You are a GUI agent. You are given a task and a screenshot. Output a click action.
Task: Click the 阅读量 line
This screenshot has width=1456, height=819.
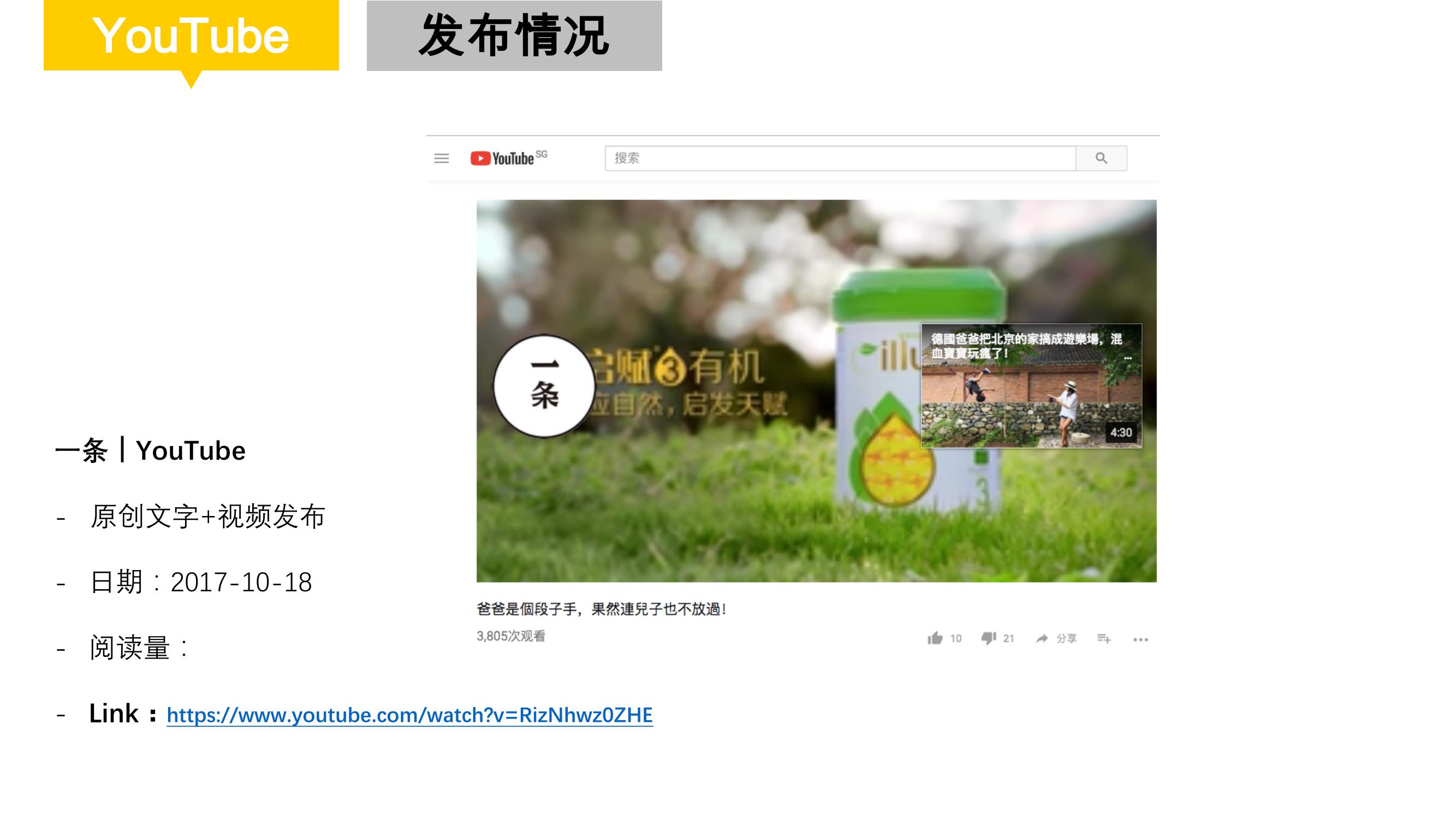[139, 647]
